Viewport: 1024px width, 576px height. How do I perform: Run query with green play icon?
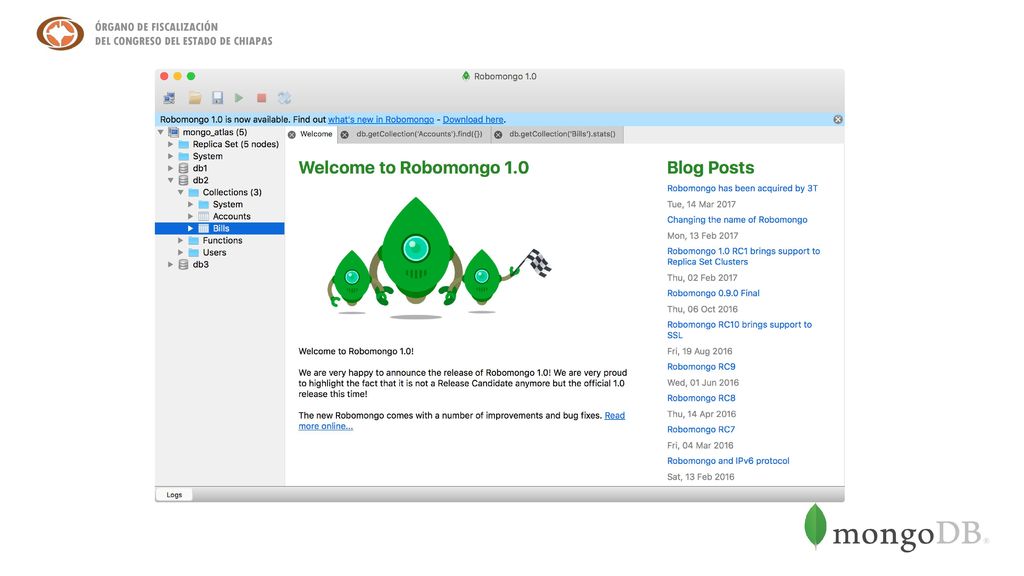click(x=239, y=98)
